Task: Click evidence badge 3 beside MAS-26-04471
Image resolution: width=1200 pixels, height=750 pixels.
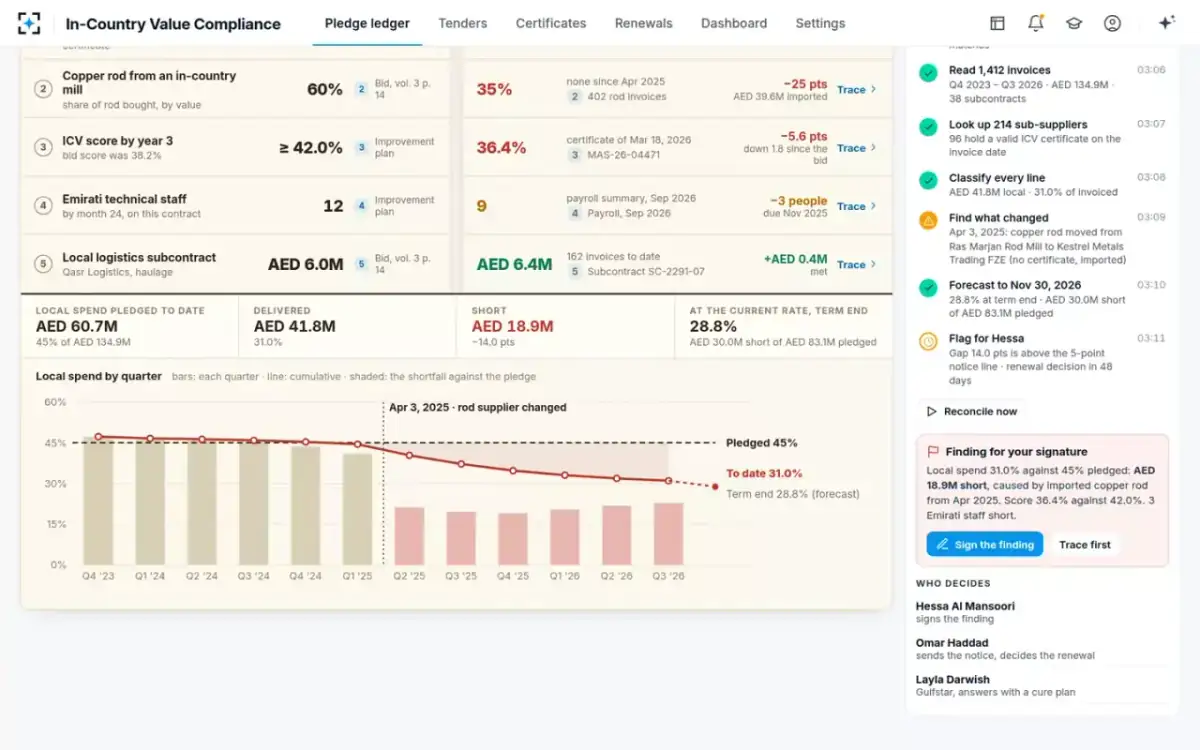Action: pyautogui.click(x=574, y=155)
